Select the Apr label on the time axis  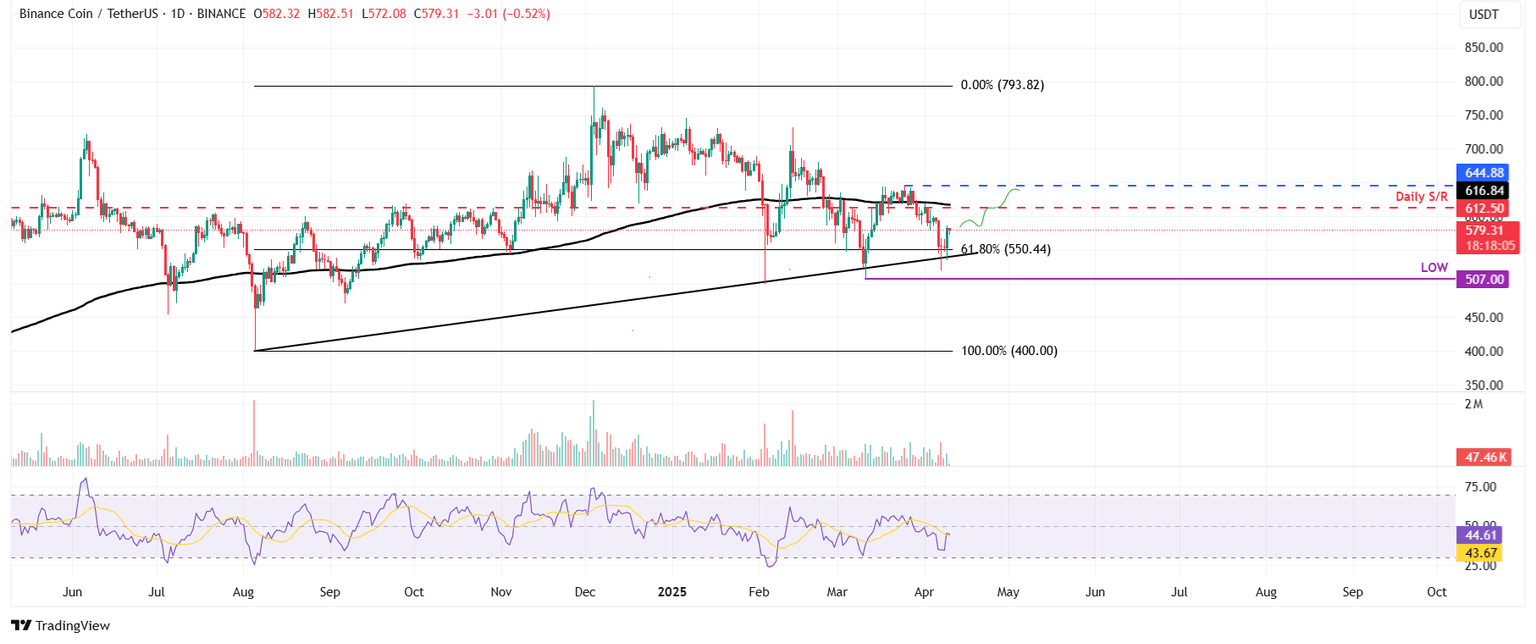(x=923, y=592)
